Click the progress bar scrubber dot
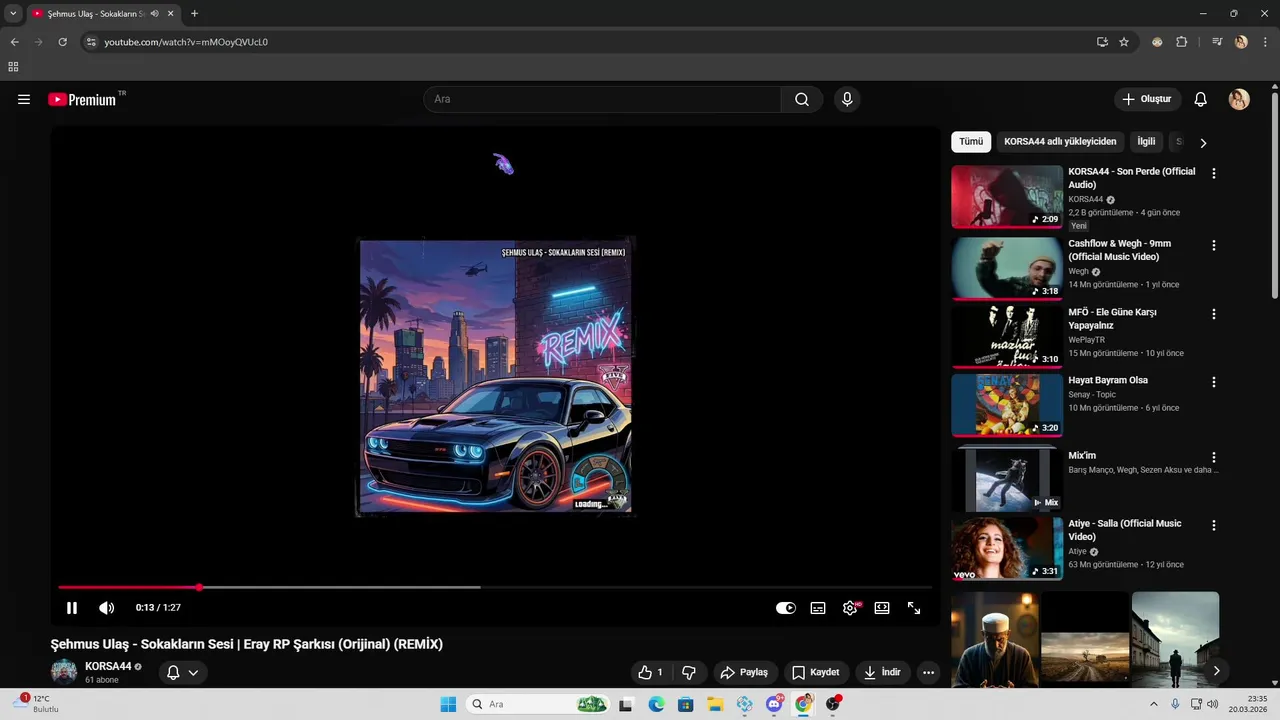This screenshot has width=1280, height=720. [x=199, y=587]
